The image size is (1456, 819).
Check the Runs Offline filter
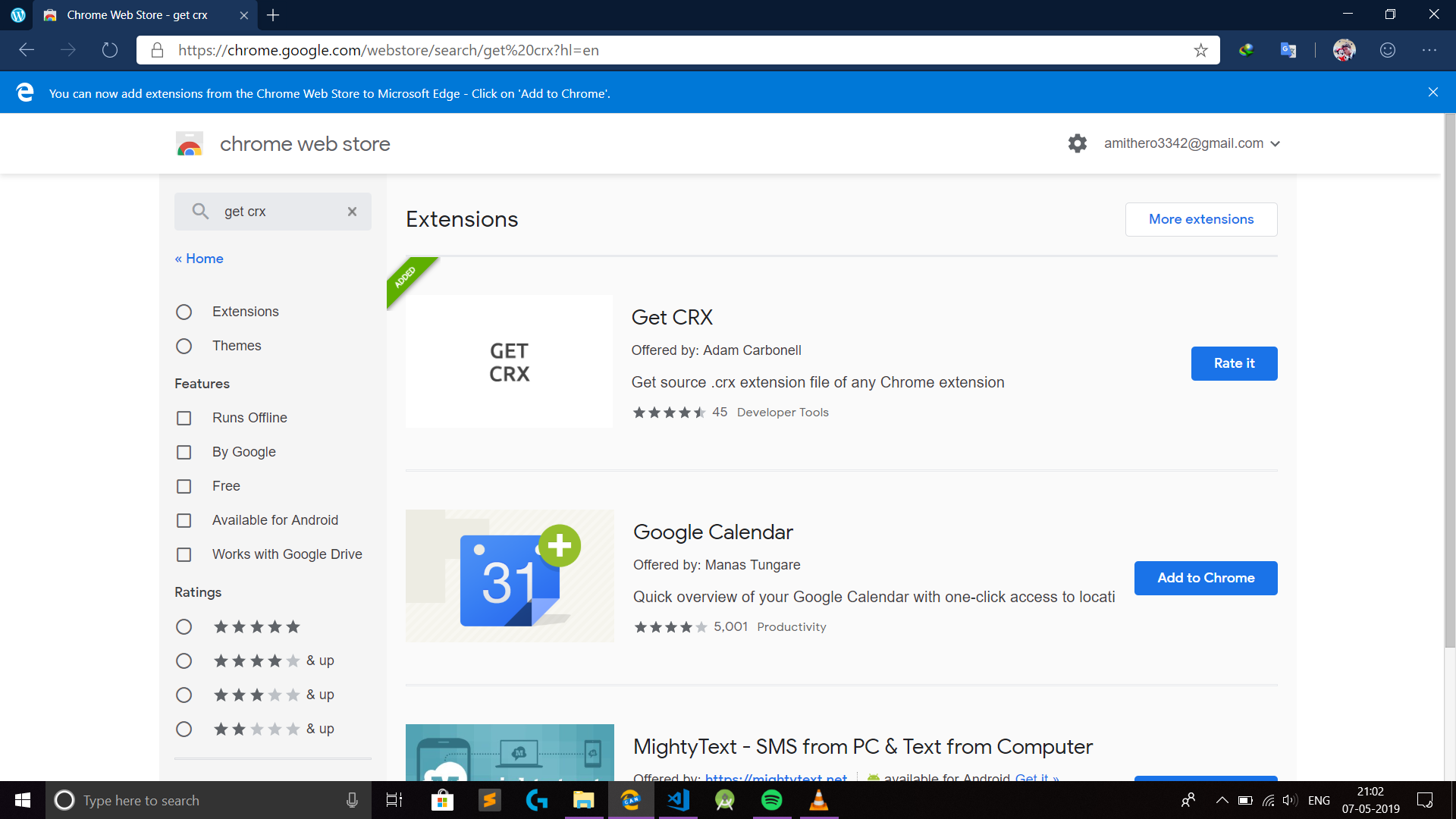[184, 418]
